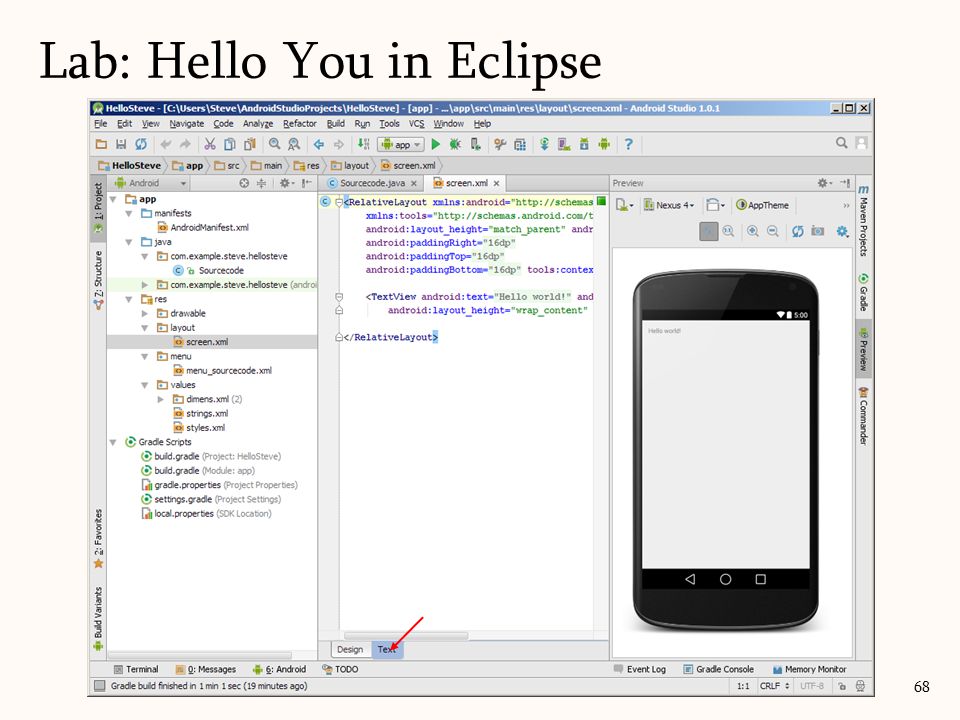The height and width of the screenshot is (720, 960).
Task: Open the Gradle Console
Action: [718, 670]
